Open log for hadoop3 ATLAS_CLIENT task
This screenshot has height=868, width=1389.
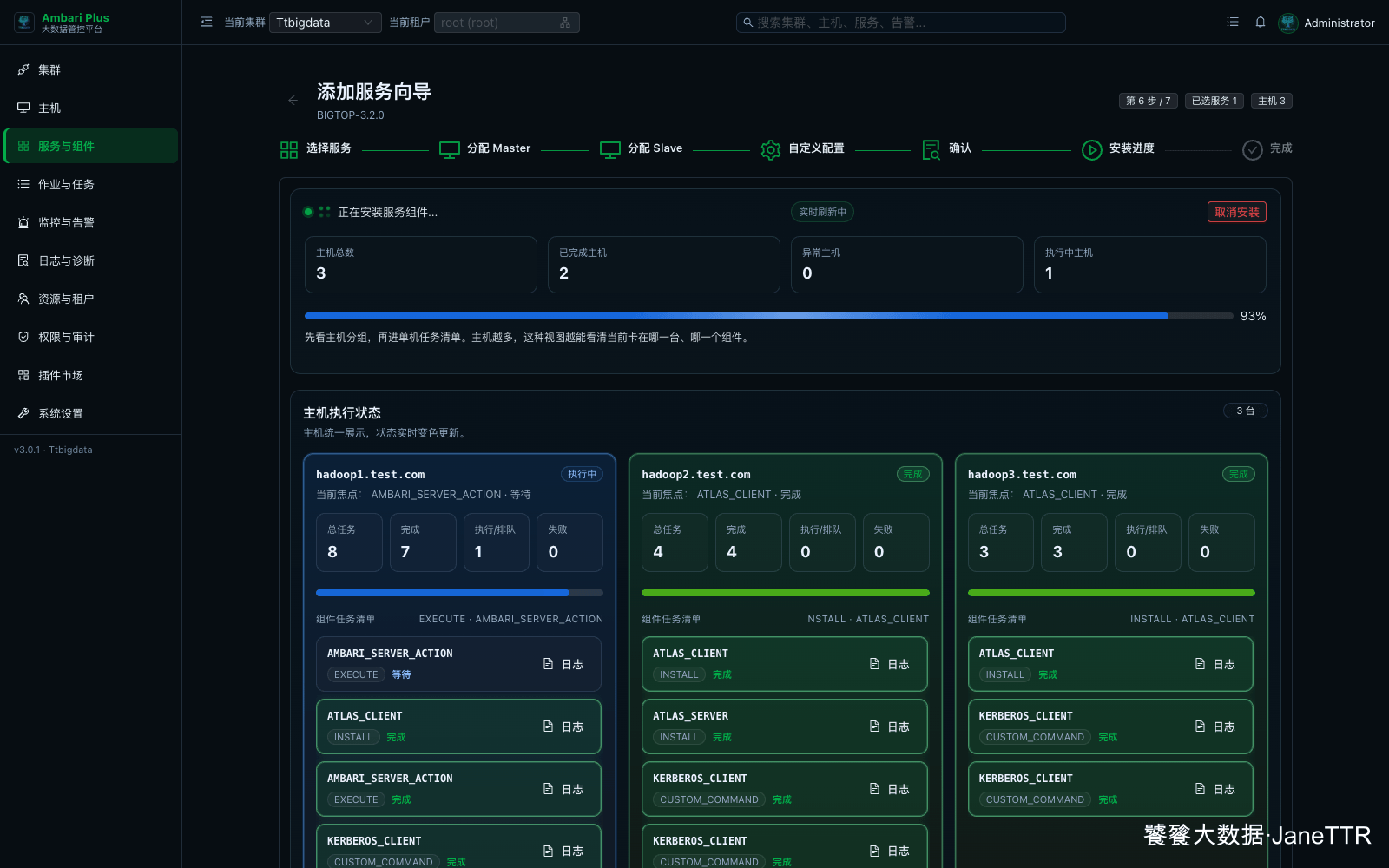point(1215,664)
